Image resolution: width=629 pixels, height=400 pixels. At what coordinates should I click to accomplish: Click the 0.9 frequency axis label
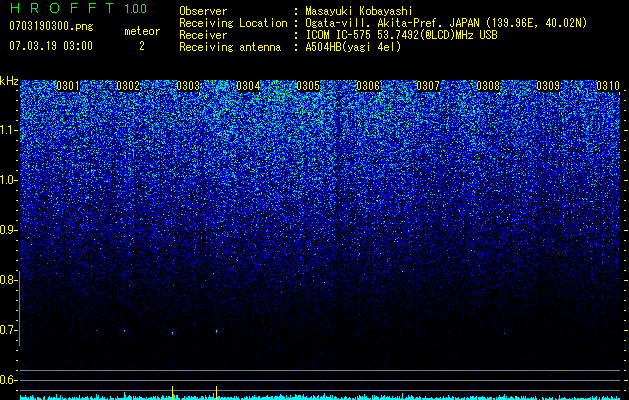click(8, 230)
